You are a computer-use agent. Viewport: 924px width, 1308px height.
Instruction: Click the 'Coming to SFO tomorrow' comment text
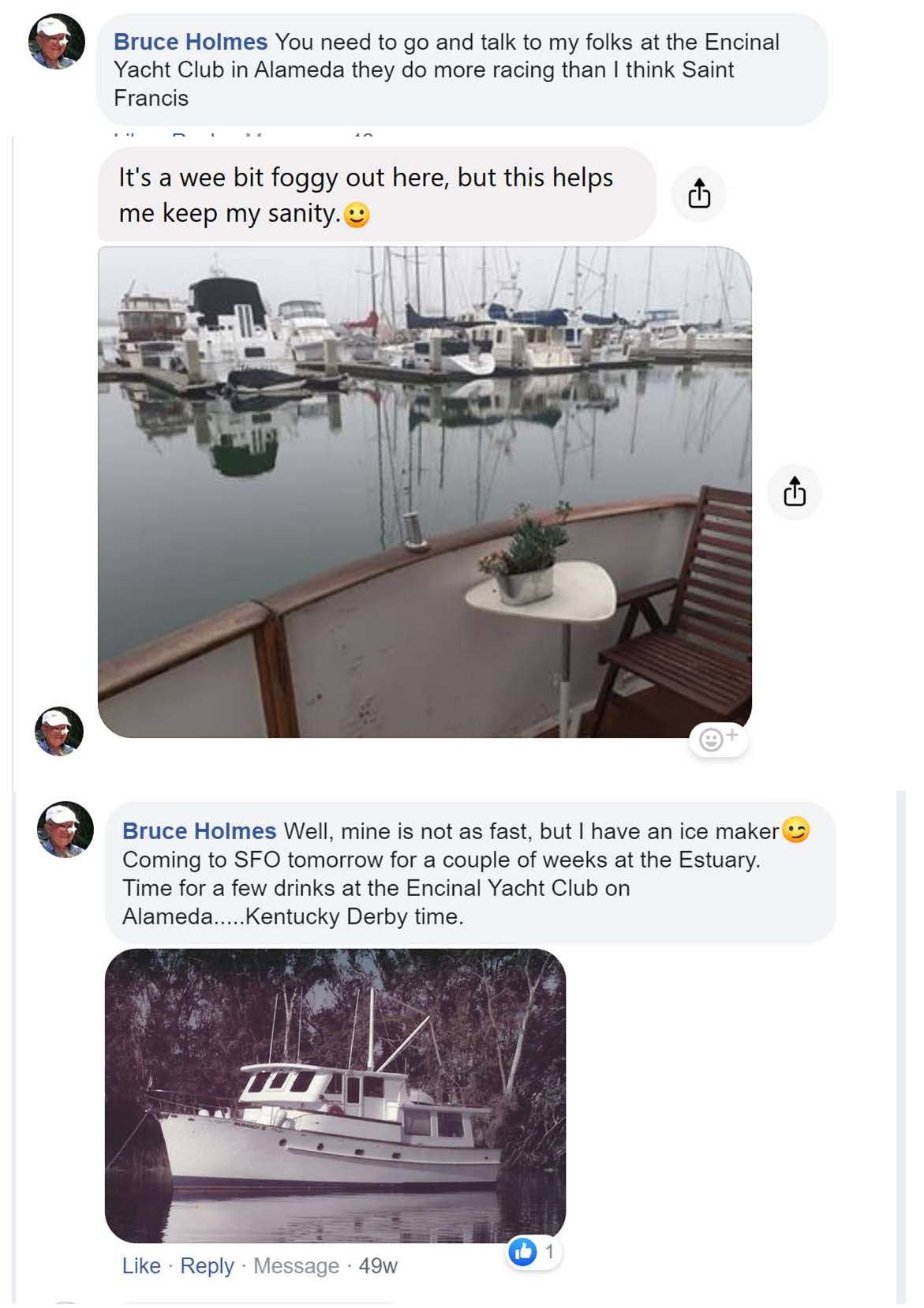(441, 860)
